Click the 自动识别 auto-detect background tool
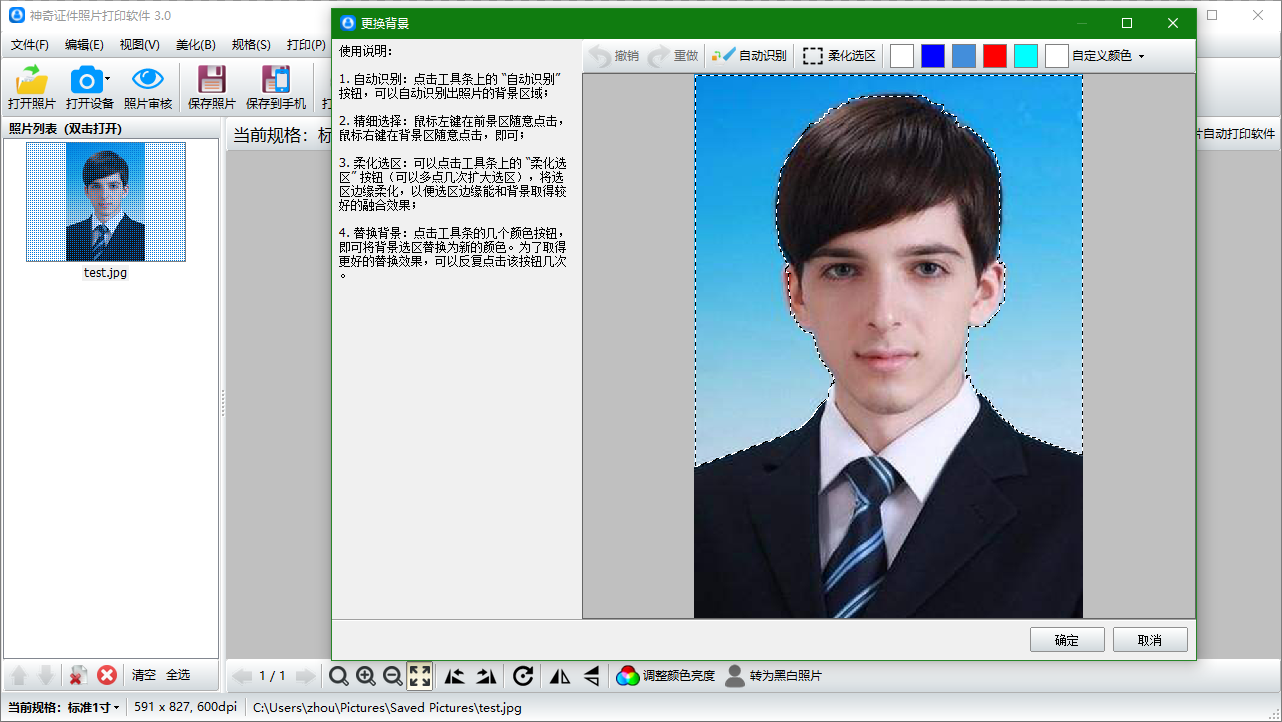This screenshot has width=1282, height=722. click(749, 56)
